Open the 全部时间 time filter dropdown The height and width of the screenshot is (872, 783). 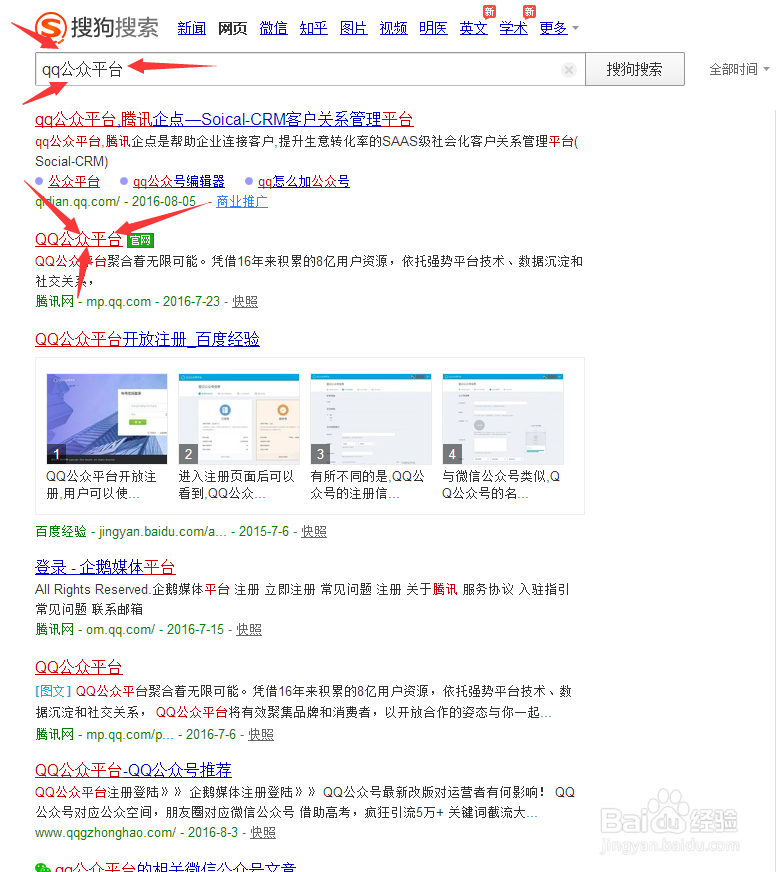(x=739, y=70)
